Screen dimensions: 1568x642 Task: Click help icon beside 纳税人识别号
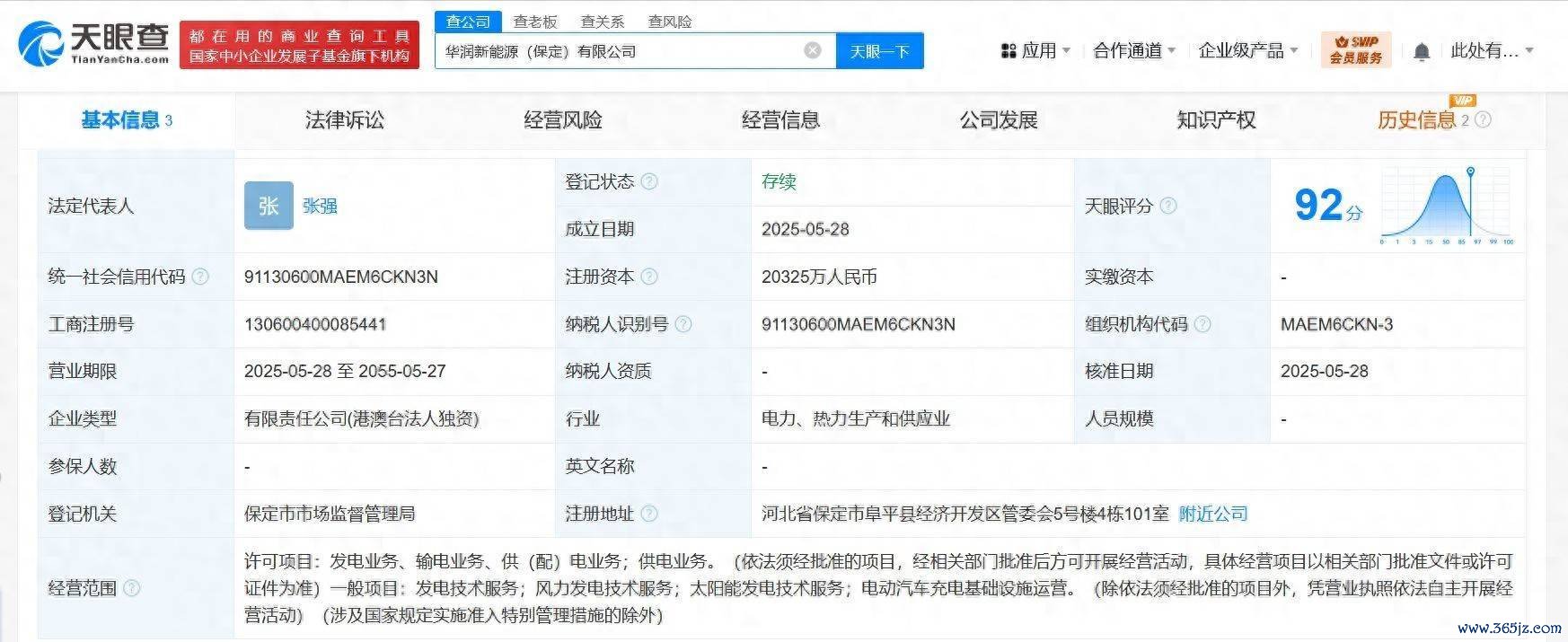pyautogui.click(x=683, y=324)
